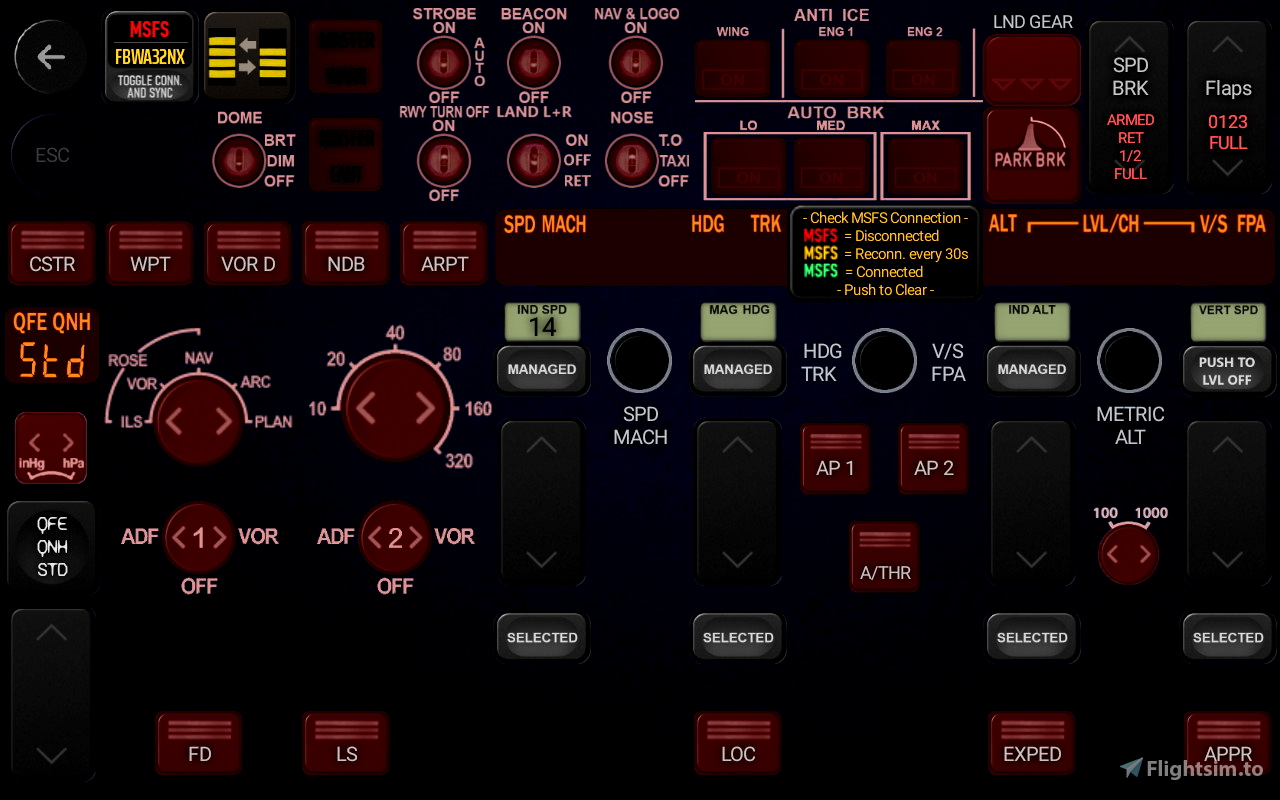The height and width of the screenshot is (800, 1280).
Task: Toggle MSFS FBWA32NX connection and sync
Action: pyautogui.click(x=149, y=57)
